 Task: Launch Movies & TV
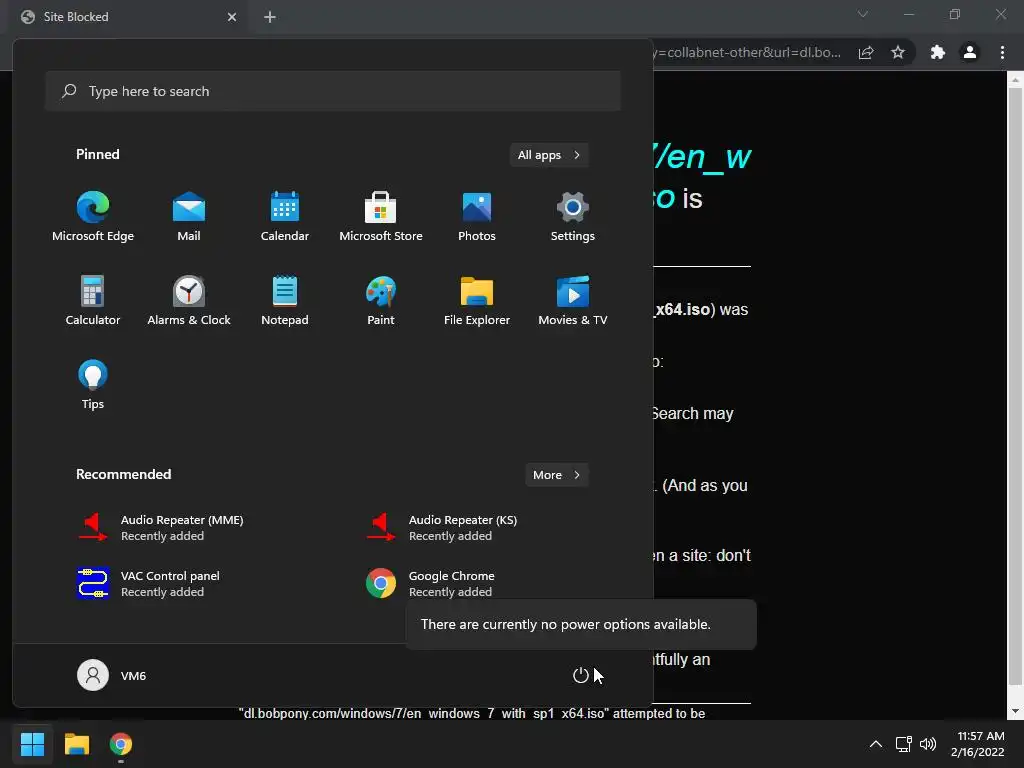tap(573, 300)
